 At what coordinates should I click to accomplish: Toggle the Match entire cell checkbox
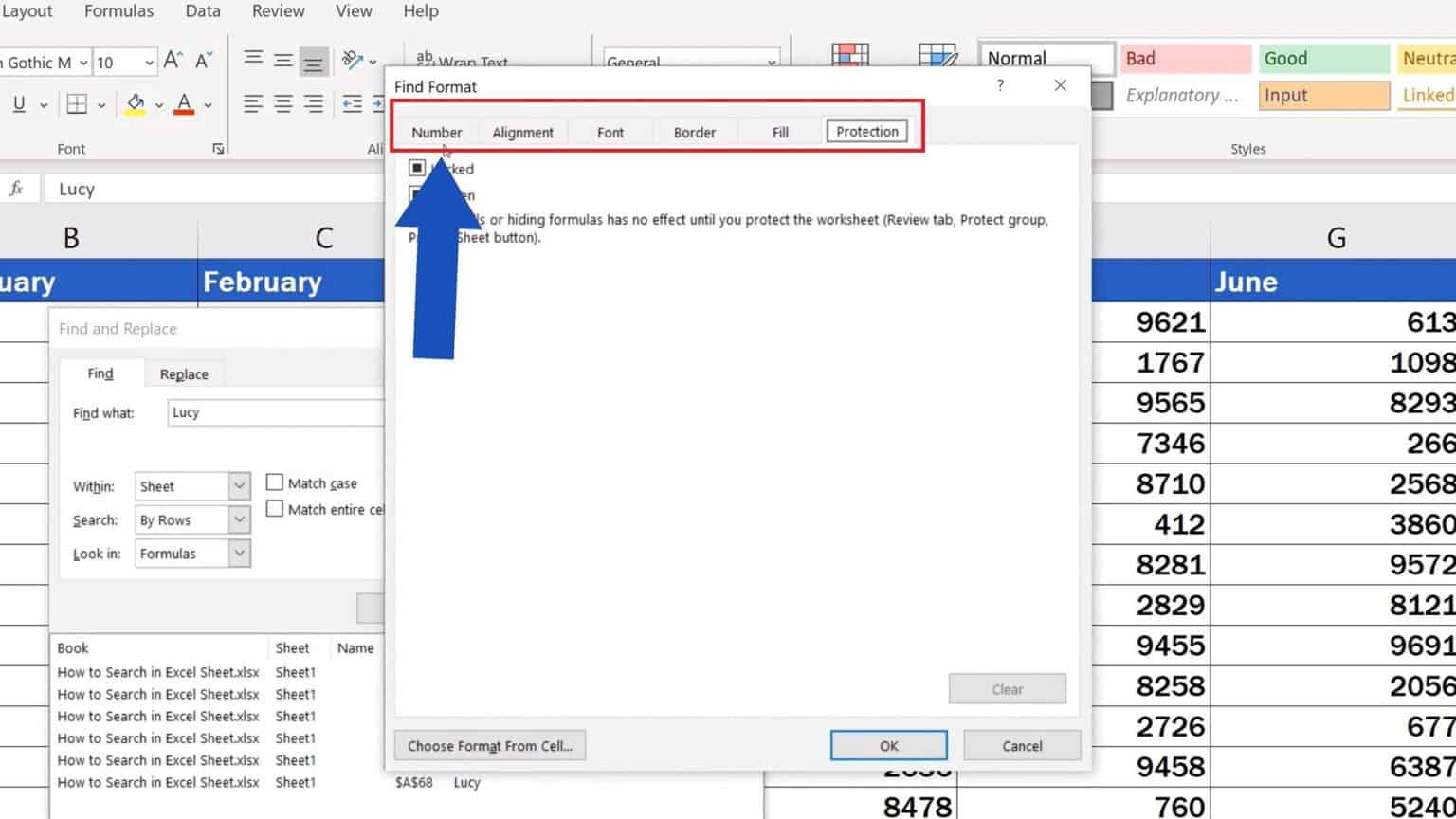coord(275,508)
